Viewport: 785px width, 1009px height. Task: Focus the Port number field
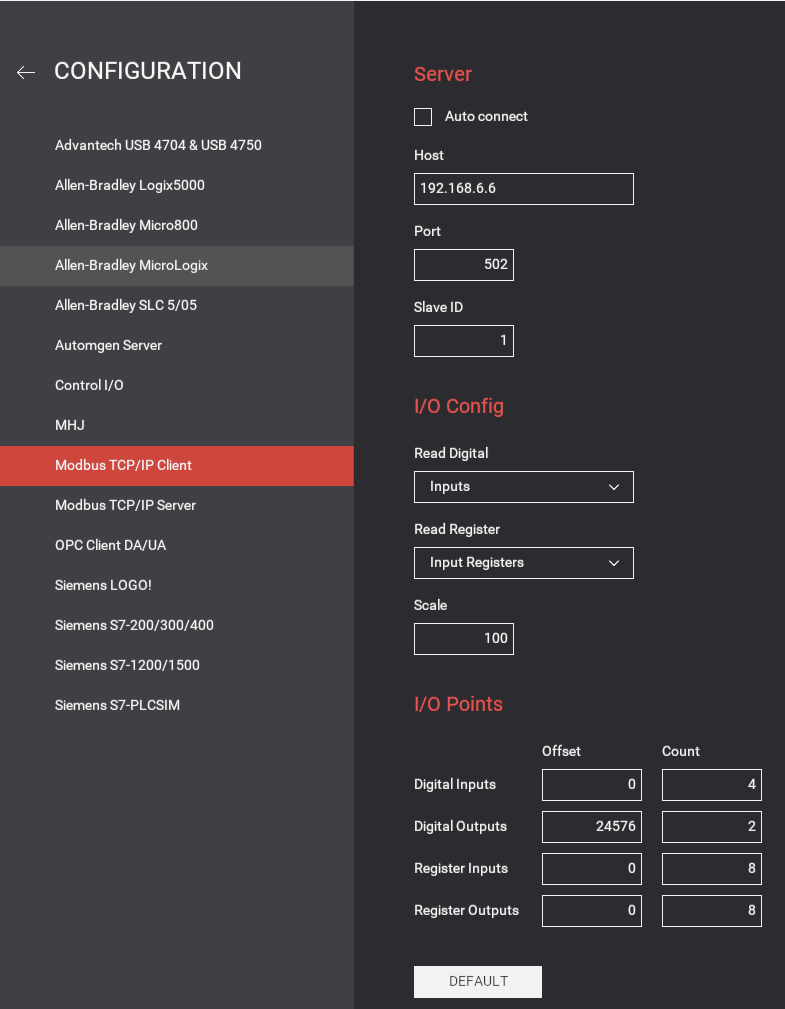[x=464, y=265]
